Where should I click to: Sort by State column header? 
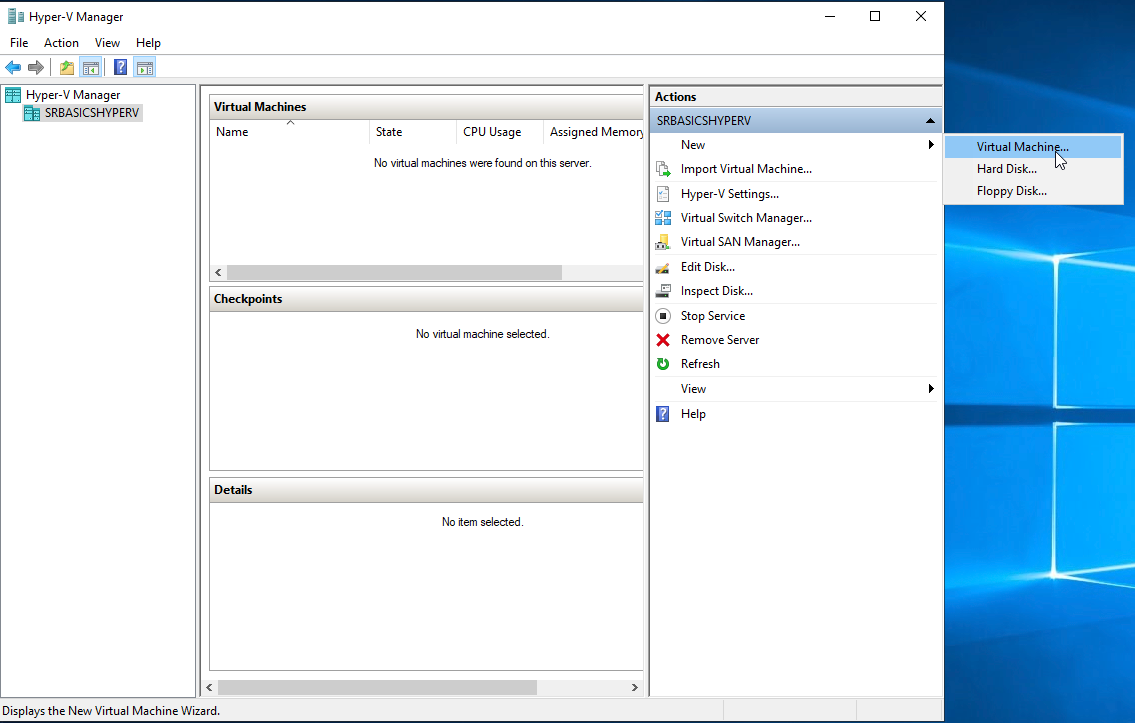413,132
